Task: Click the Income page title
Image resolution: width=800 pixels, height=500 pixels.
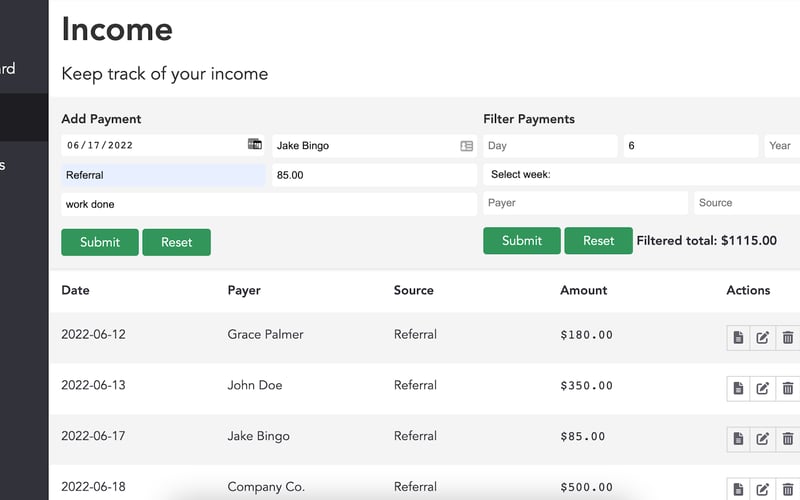Action: 117,29
